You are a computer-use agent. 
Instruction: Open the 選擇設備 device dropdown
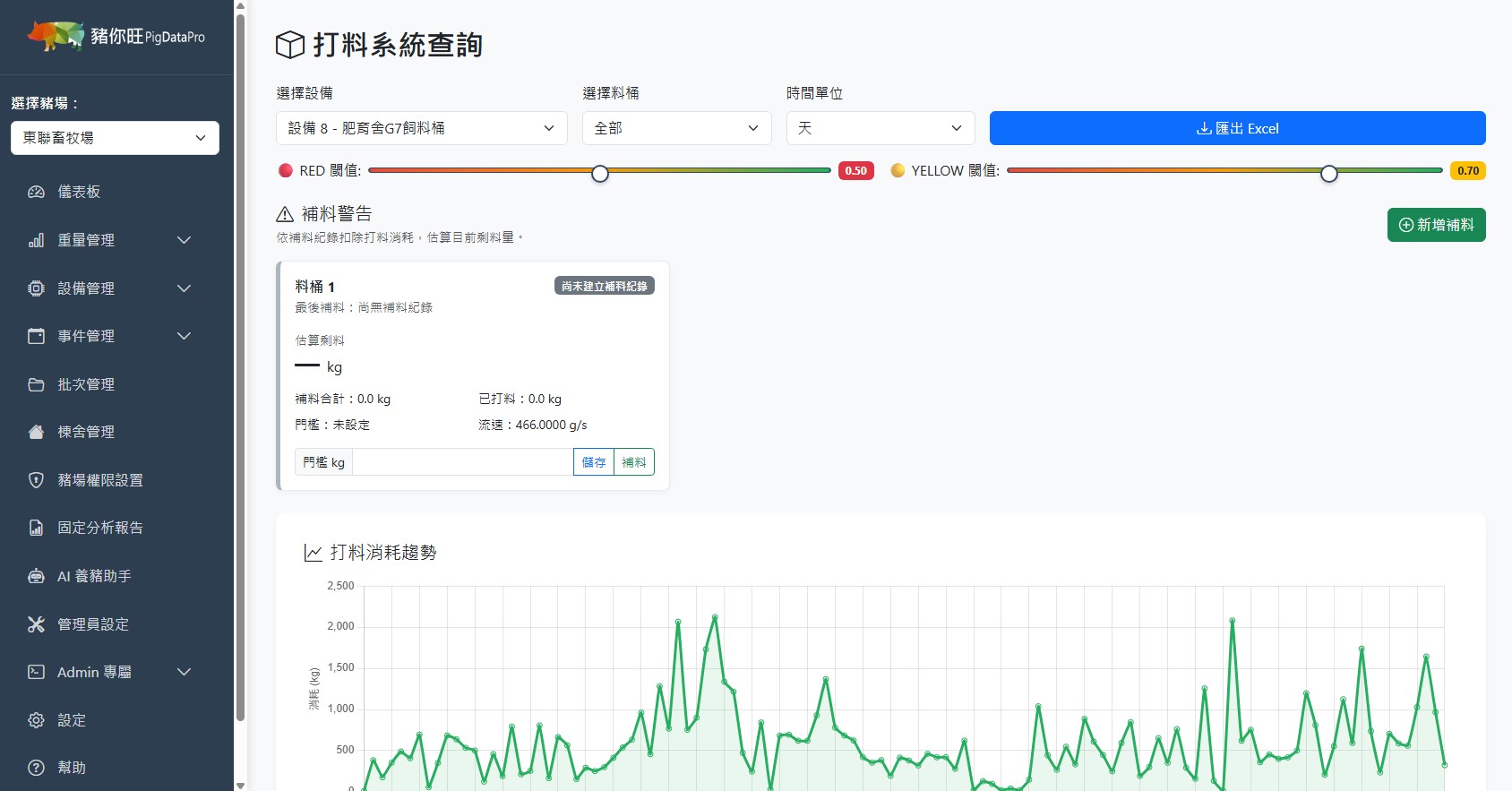pos(422,128)
